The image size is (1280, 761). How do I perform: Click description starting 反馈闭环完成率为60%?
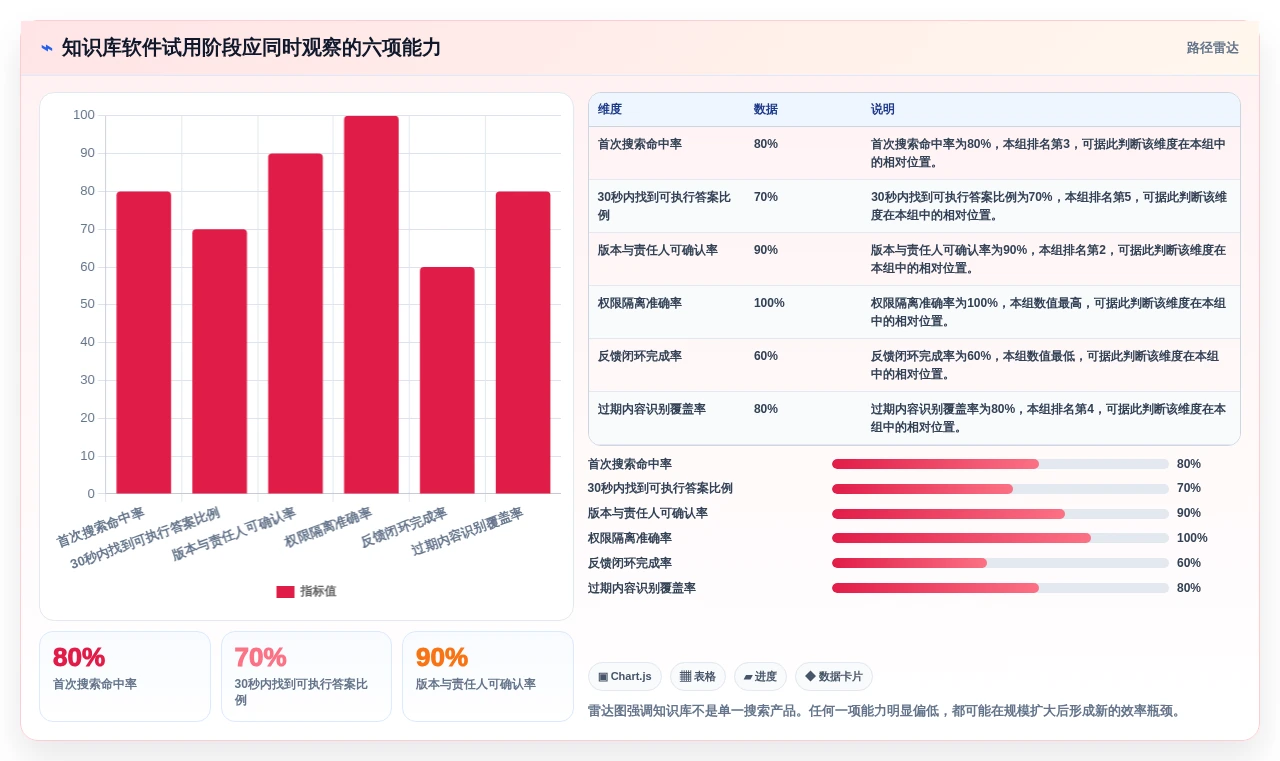pos(1045,365)
